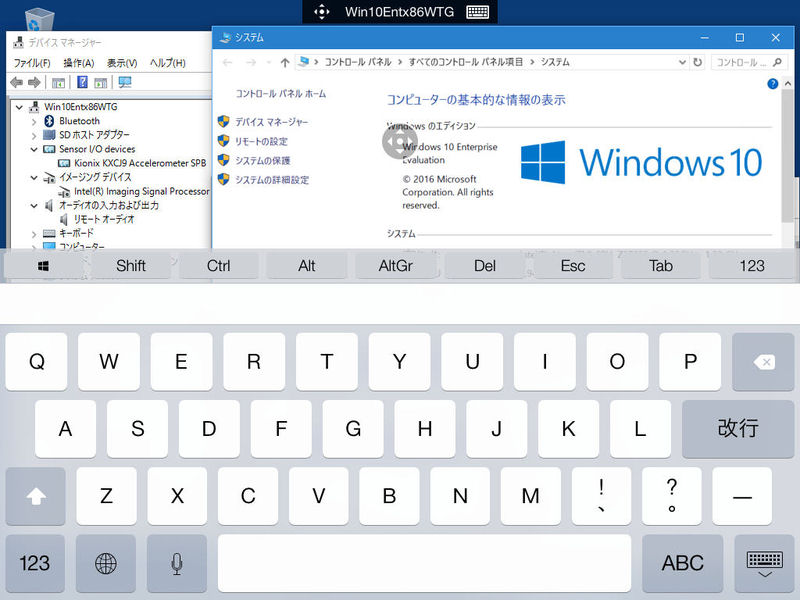
Task: Tap the Q key on the keyboard
Action: [x=37, y=362]
